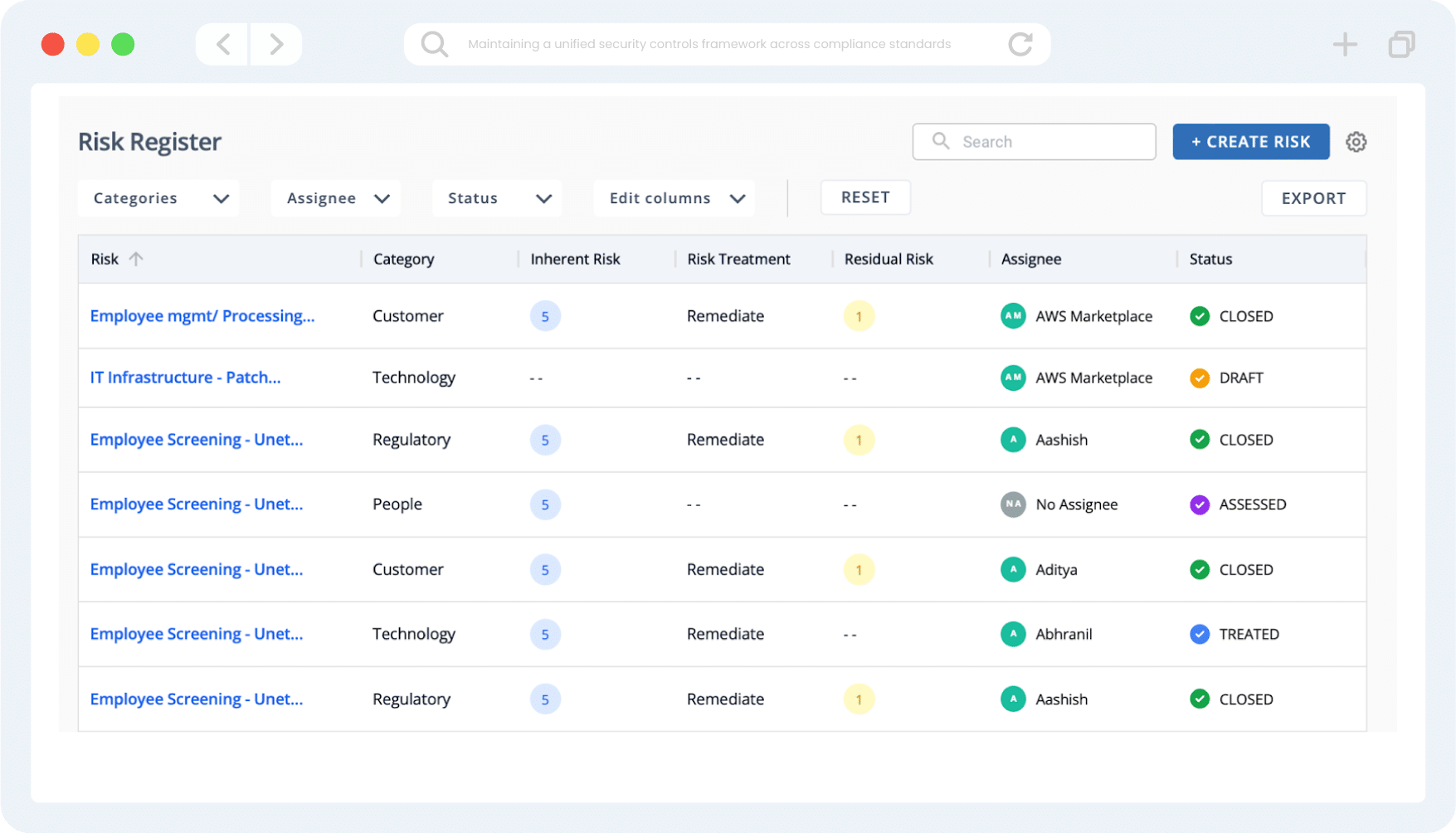Viewport: 1456px width, 833px height.
Task: Click the green CLOSED icon in Employee mgmt row
Action: click(x=1200, y=316)
